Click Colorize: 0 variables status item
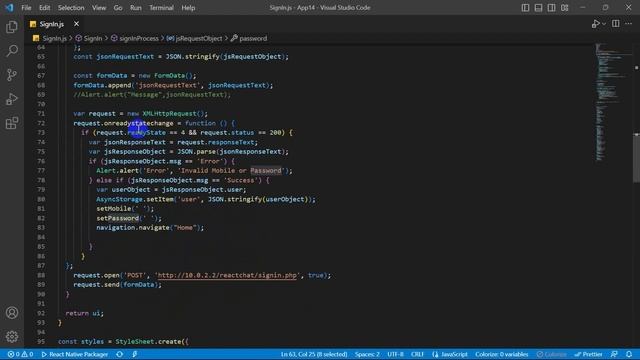 click(502, 354)
